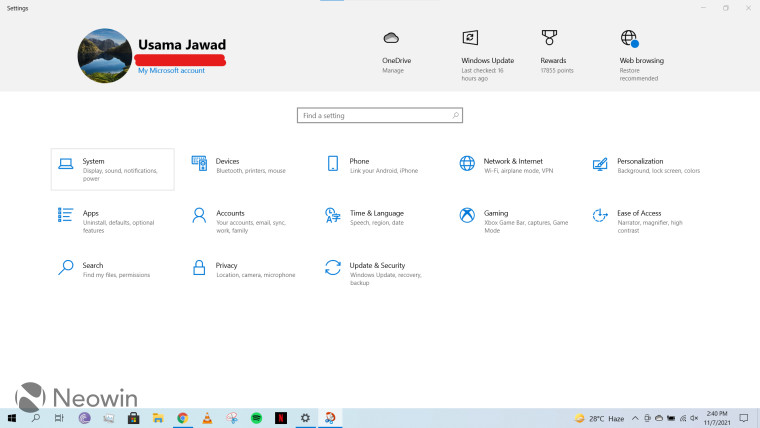This screenshot has width=760, height=428.
Task: Open Accounts person icon
Action: click(x=199, y=215)
